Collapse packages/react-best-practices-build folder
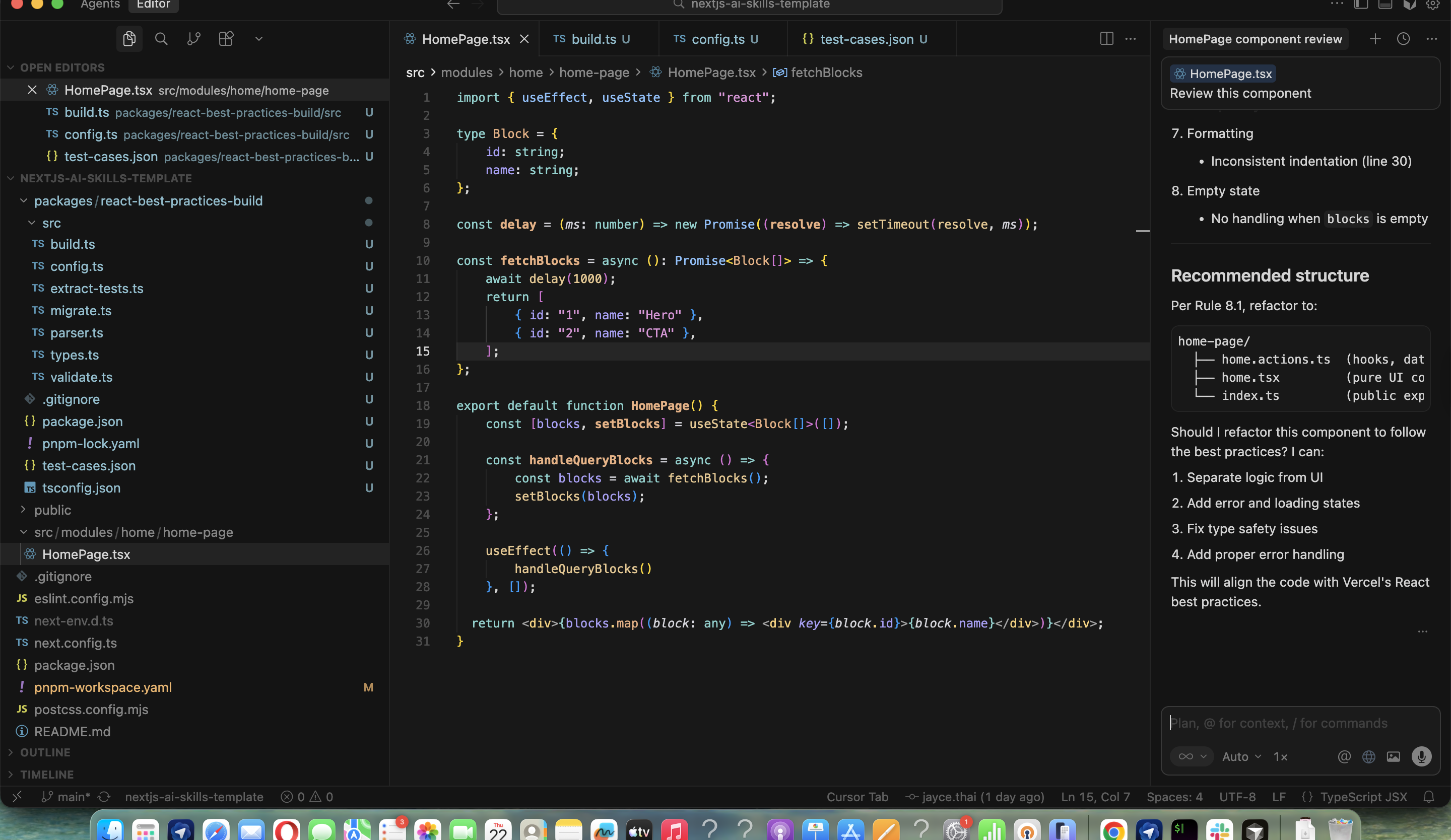 24,200
